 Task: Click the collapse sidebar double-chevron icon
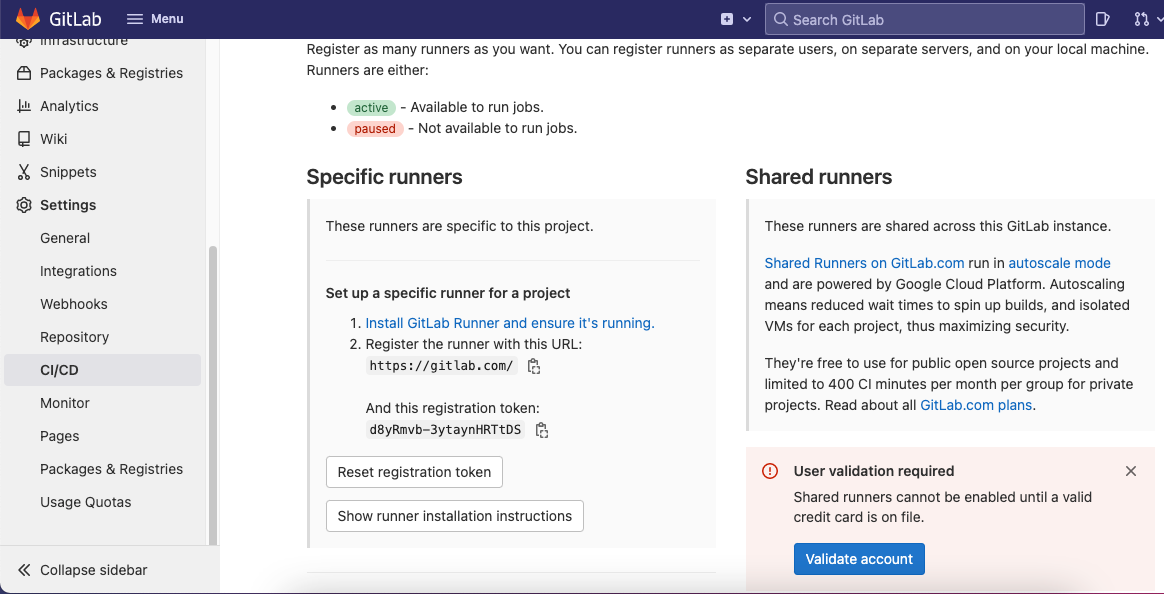24,569
